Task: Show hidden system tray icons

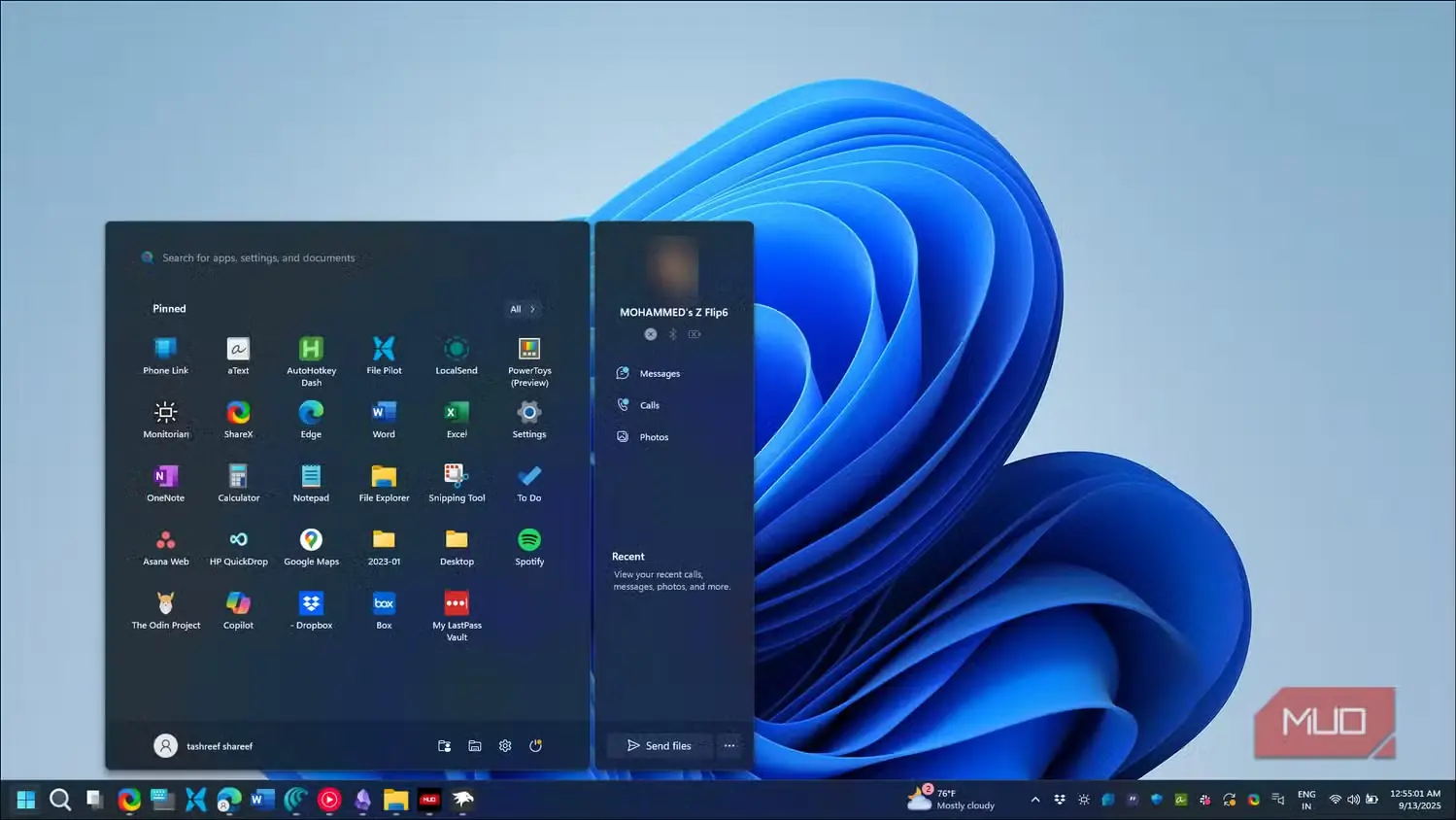Action: (1035, 800)
